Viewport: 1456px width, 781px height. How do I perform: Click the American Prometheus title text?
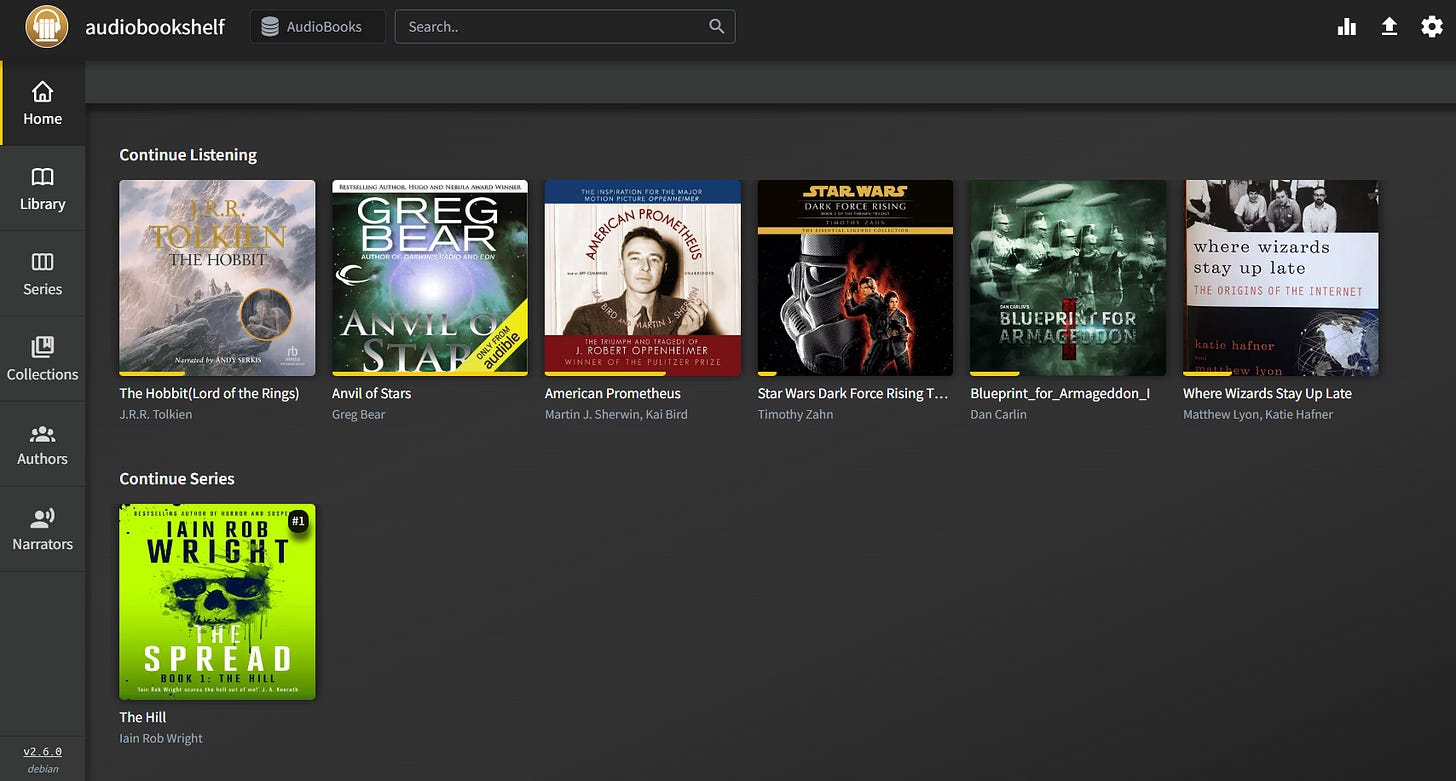tap(613, 393)
